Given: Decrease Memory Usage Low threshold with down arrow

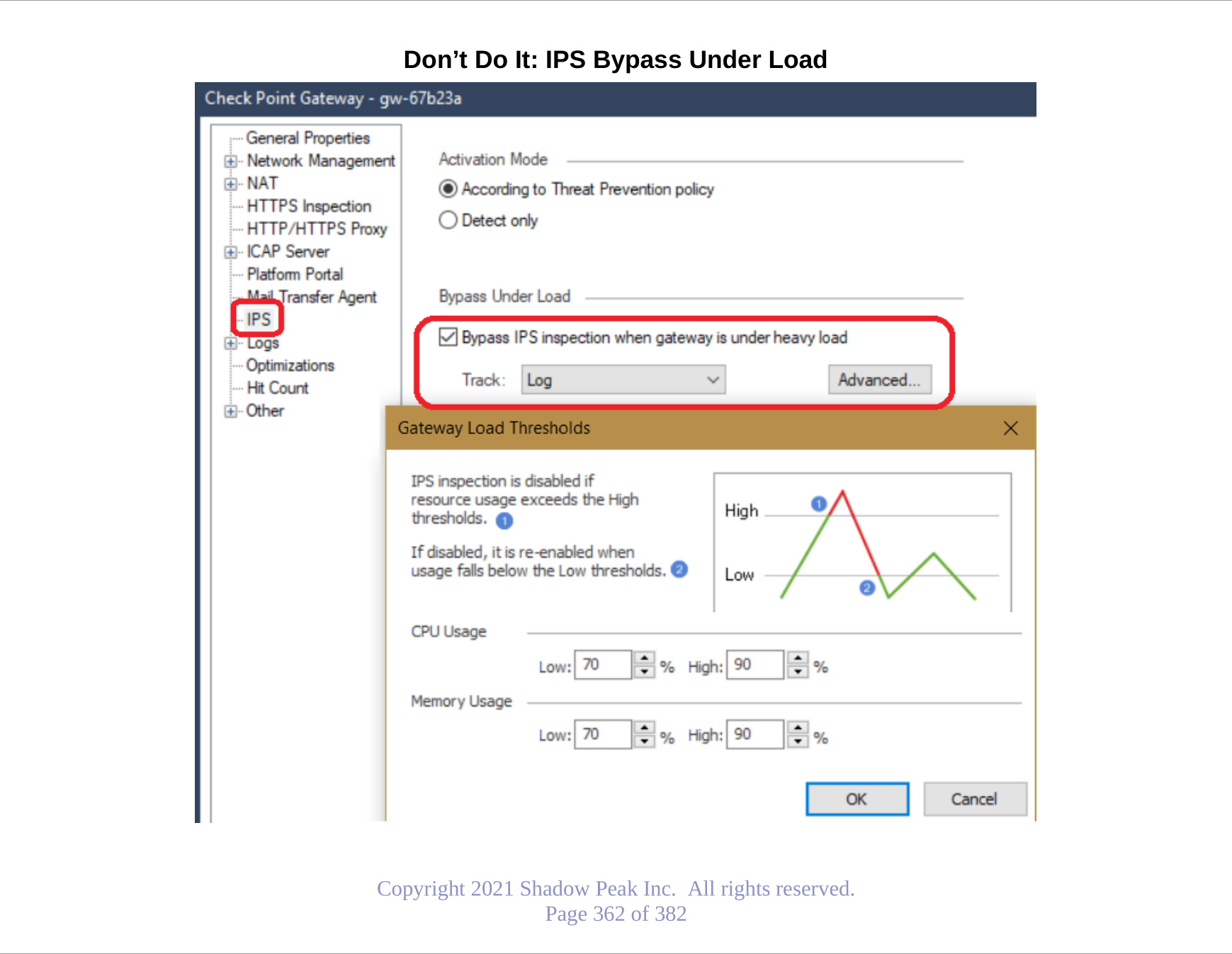Looking at the screenshot, I should (644, 742).
